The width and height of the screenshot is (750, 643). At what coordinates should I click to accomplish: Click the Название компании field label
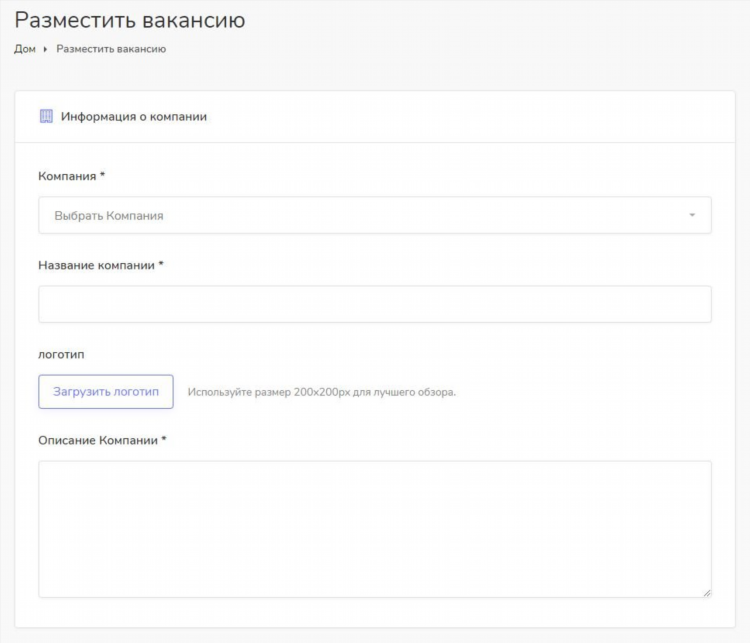[x=97, y=266]
